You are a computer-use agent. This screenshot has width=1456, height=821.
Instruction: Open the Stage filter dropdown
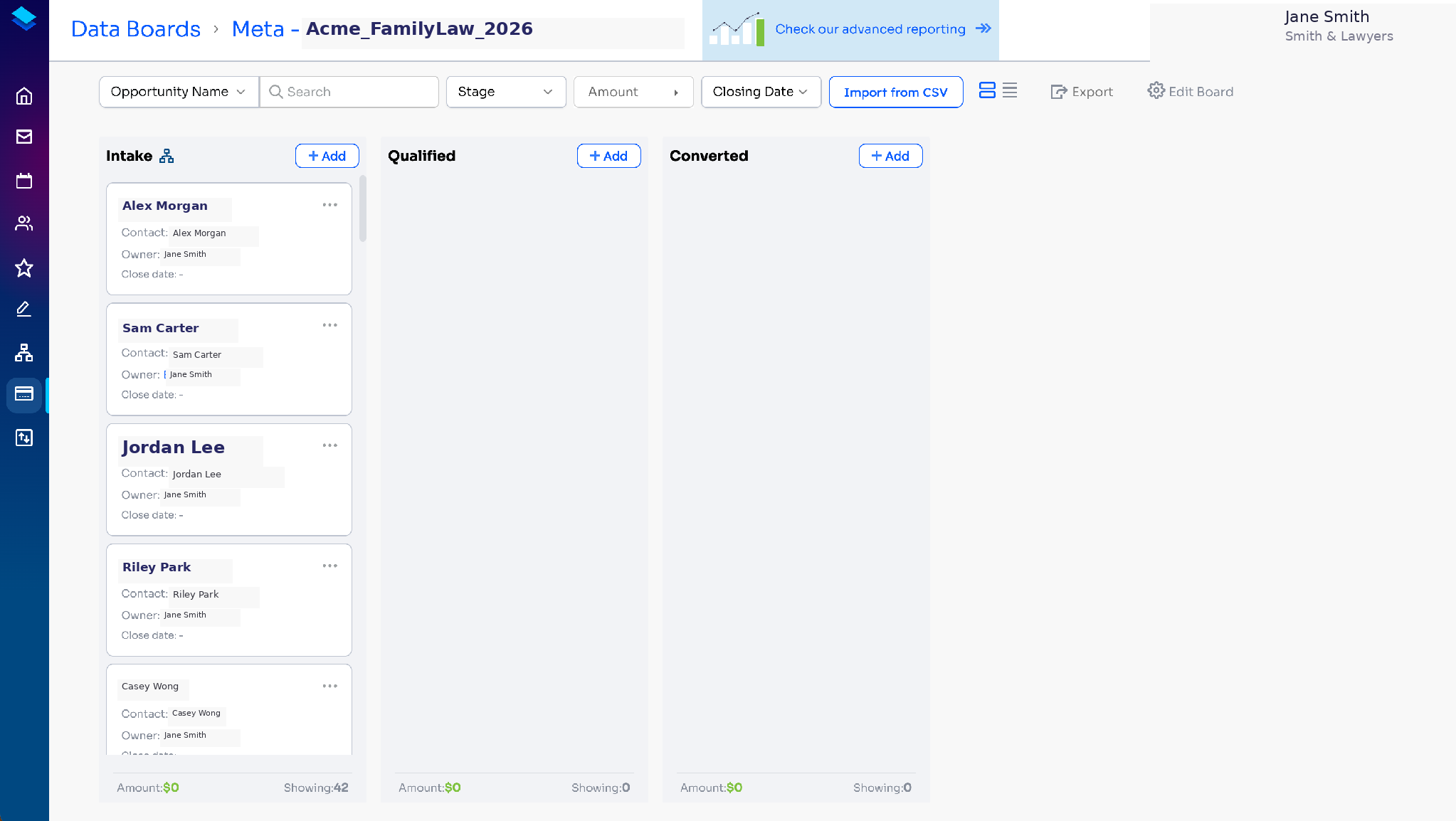[506, 92]
